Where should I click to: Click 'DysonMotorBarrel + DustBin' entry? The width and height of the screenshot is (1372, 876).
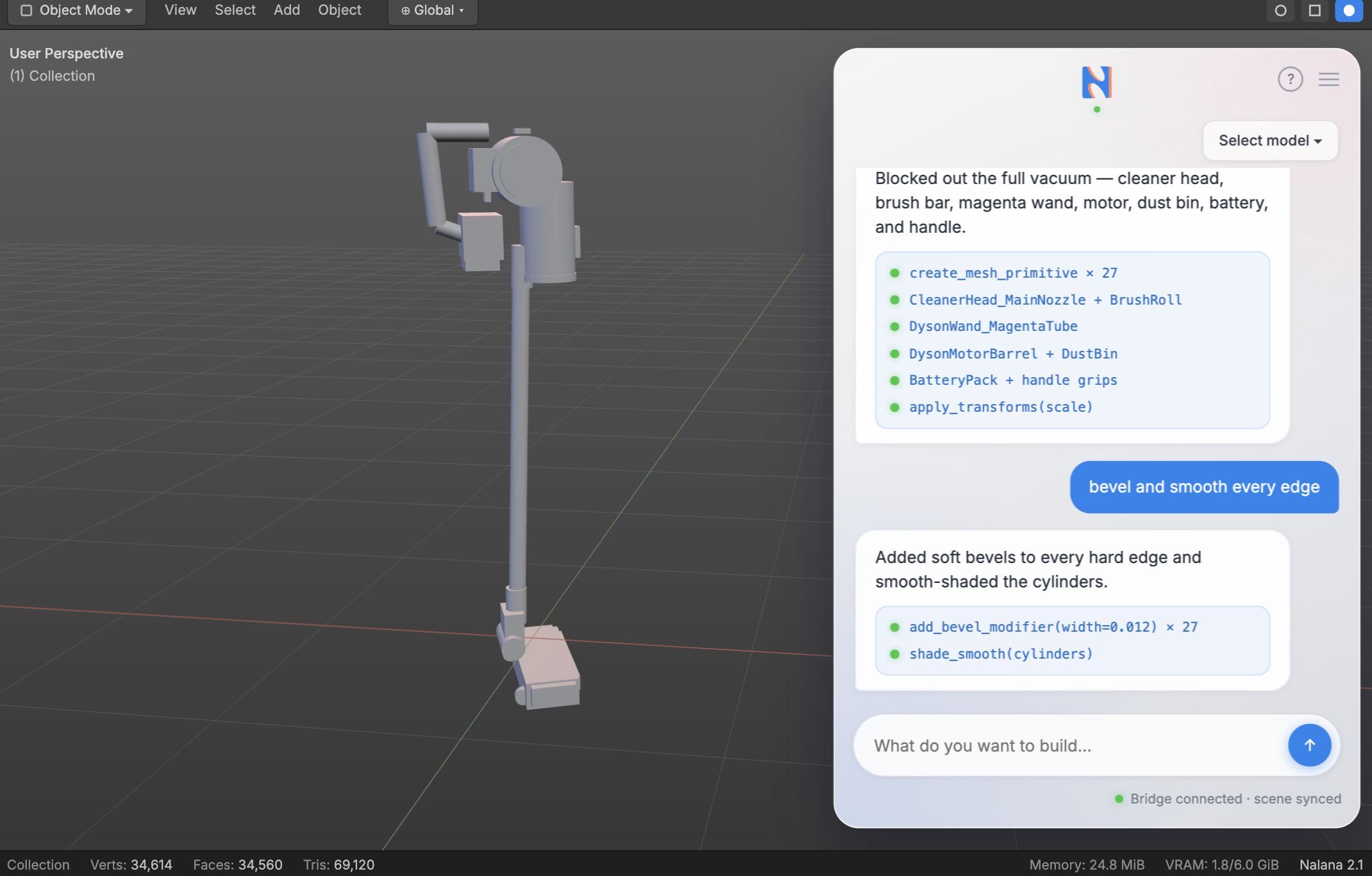tap(1013, 353)
